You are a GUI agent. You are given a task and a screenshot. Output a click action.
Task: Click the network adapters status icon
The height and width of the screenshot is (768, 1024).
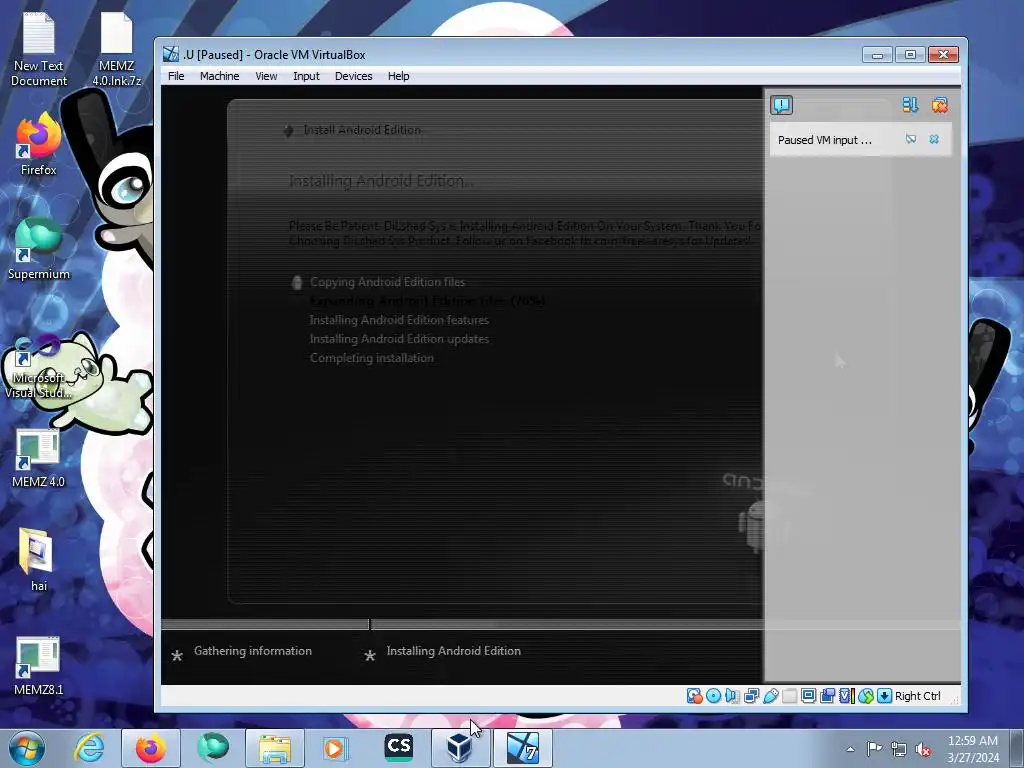pyautogui.click(x=752, y=696)
